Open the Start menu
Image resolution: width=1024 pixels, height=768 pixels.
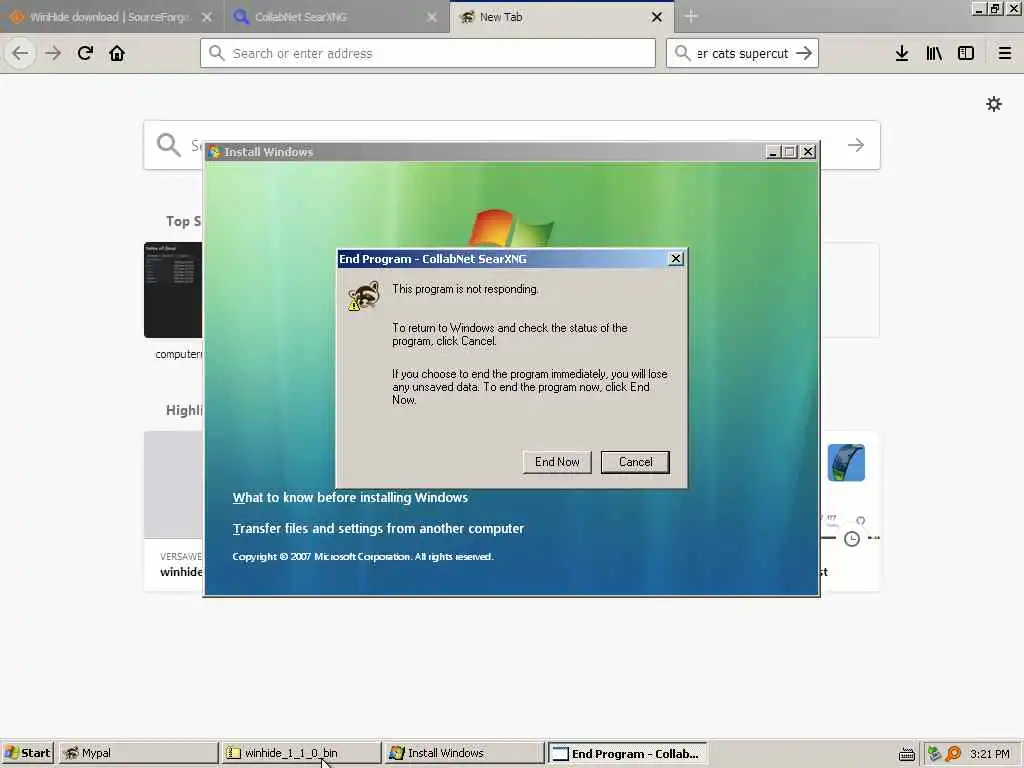27,753
